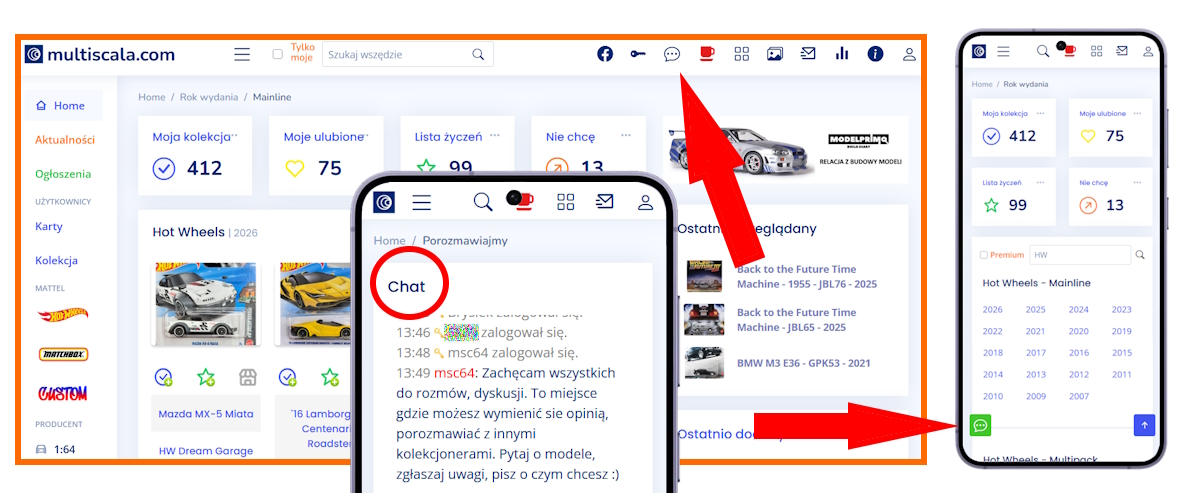Toggle the 'Tylko moje' checkbox

click(278, 55)
